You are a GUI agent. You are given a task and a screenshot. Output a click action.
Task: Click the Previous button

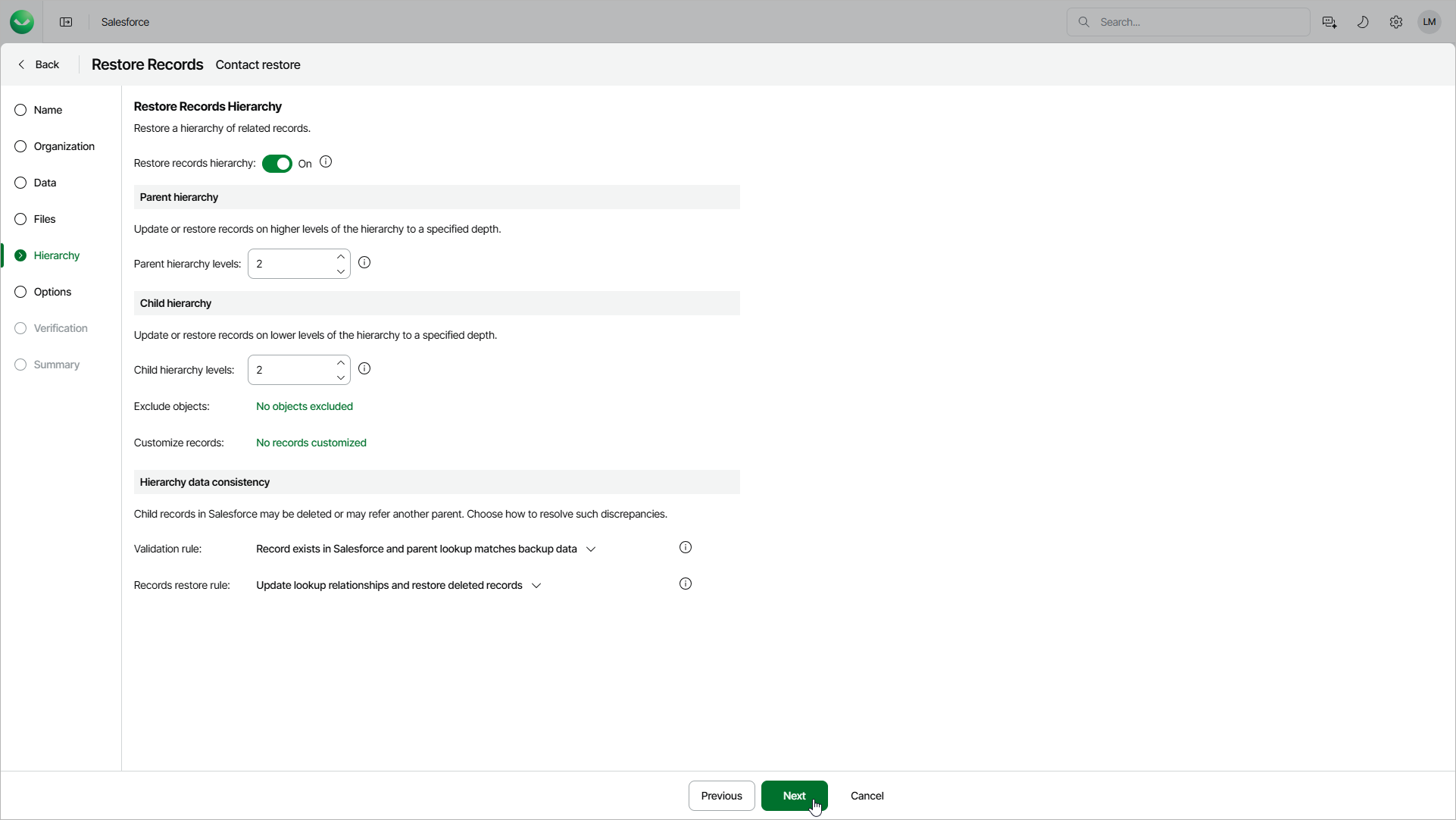tap(721, 796)
